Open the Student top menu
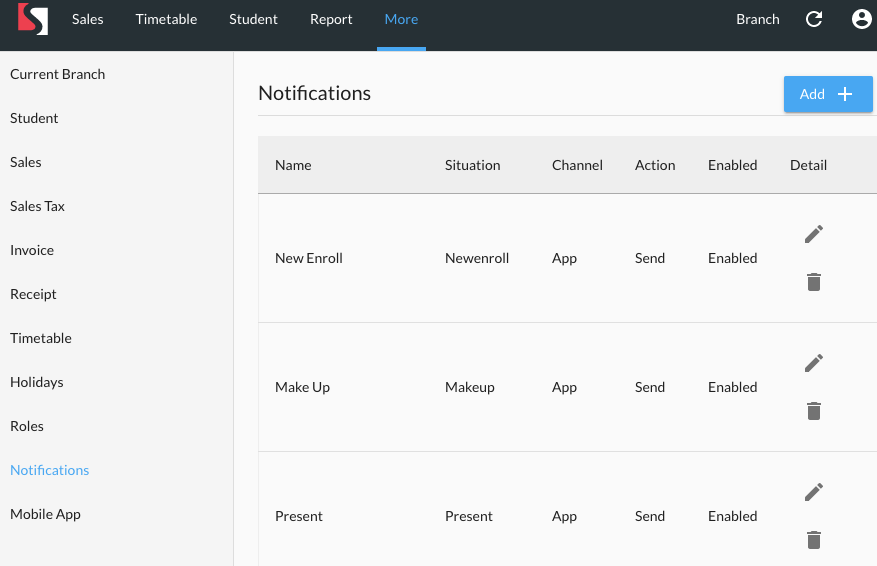Image resolution: width=877 pixels, height=566 pixels. [253, 19]
